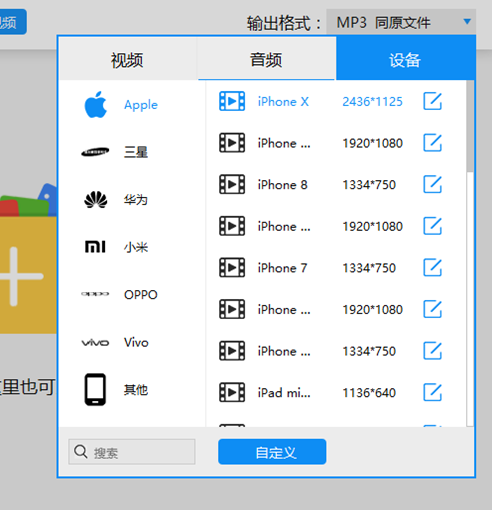This screenshot has width=492, height=510.
Task: Select the 小米 brand label
Action: (x=136, y=247)
